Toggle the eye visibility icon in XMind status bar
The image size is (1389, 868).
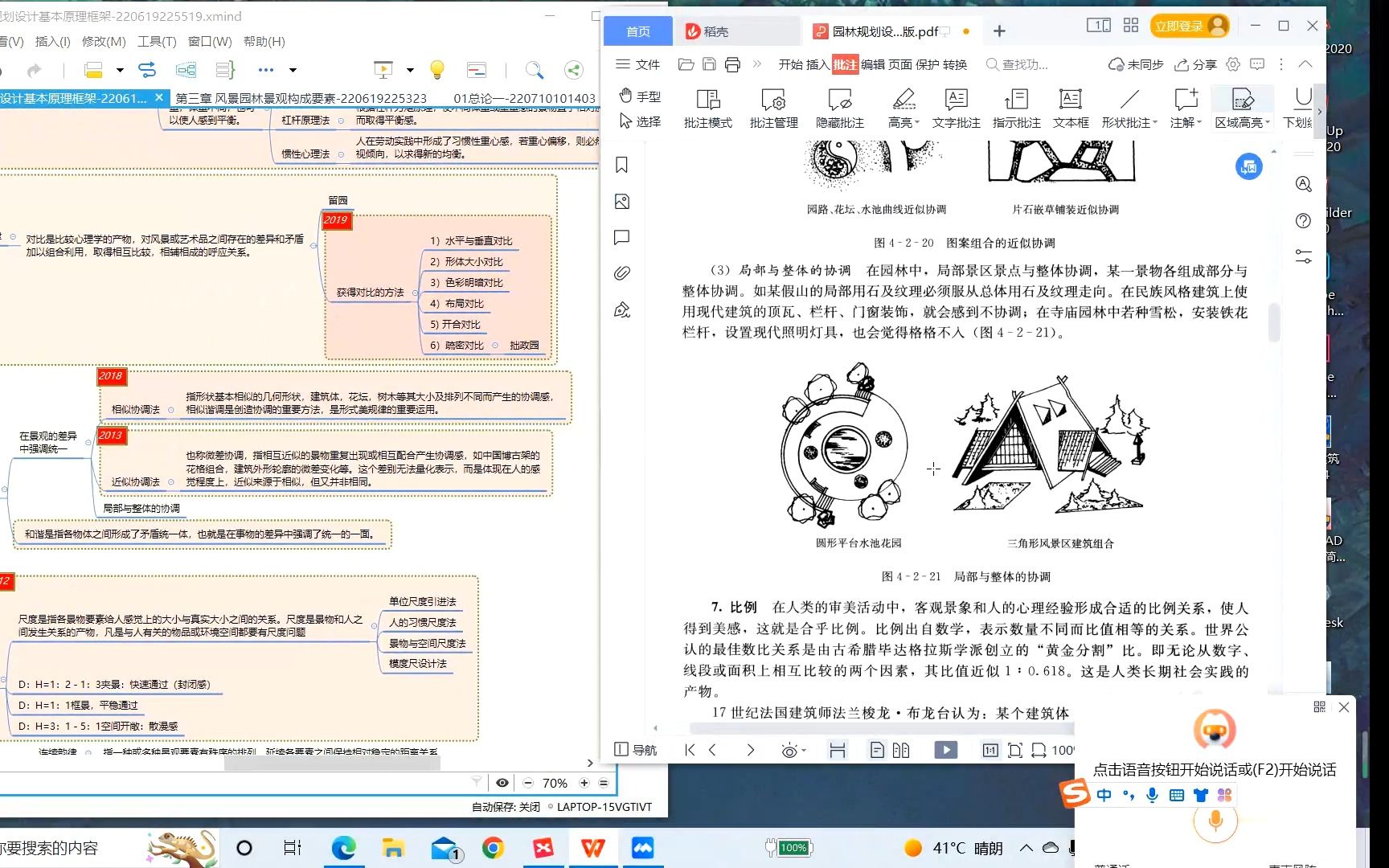point(502,783)
